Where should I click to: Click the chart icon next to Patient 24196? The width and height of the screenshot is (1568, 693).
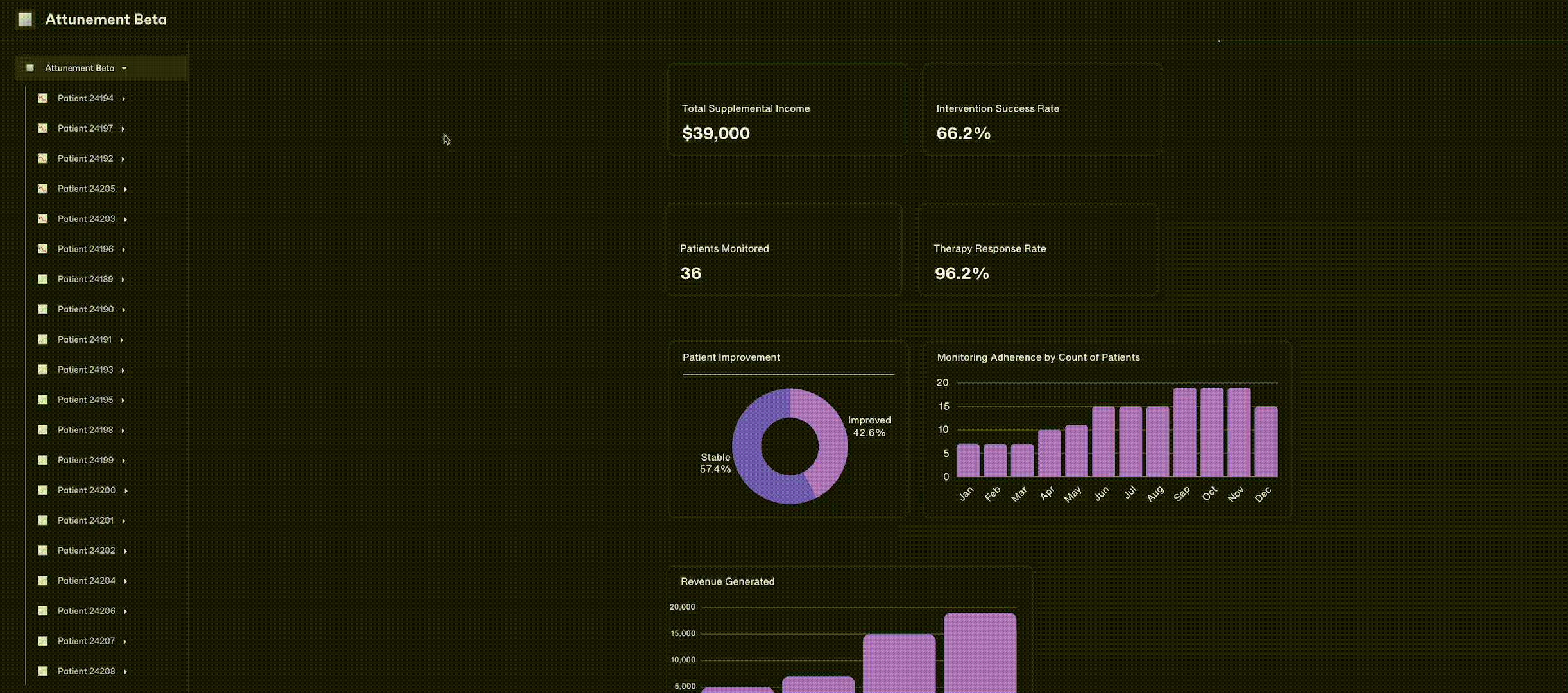tap(43, 249)
